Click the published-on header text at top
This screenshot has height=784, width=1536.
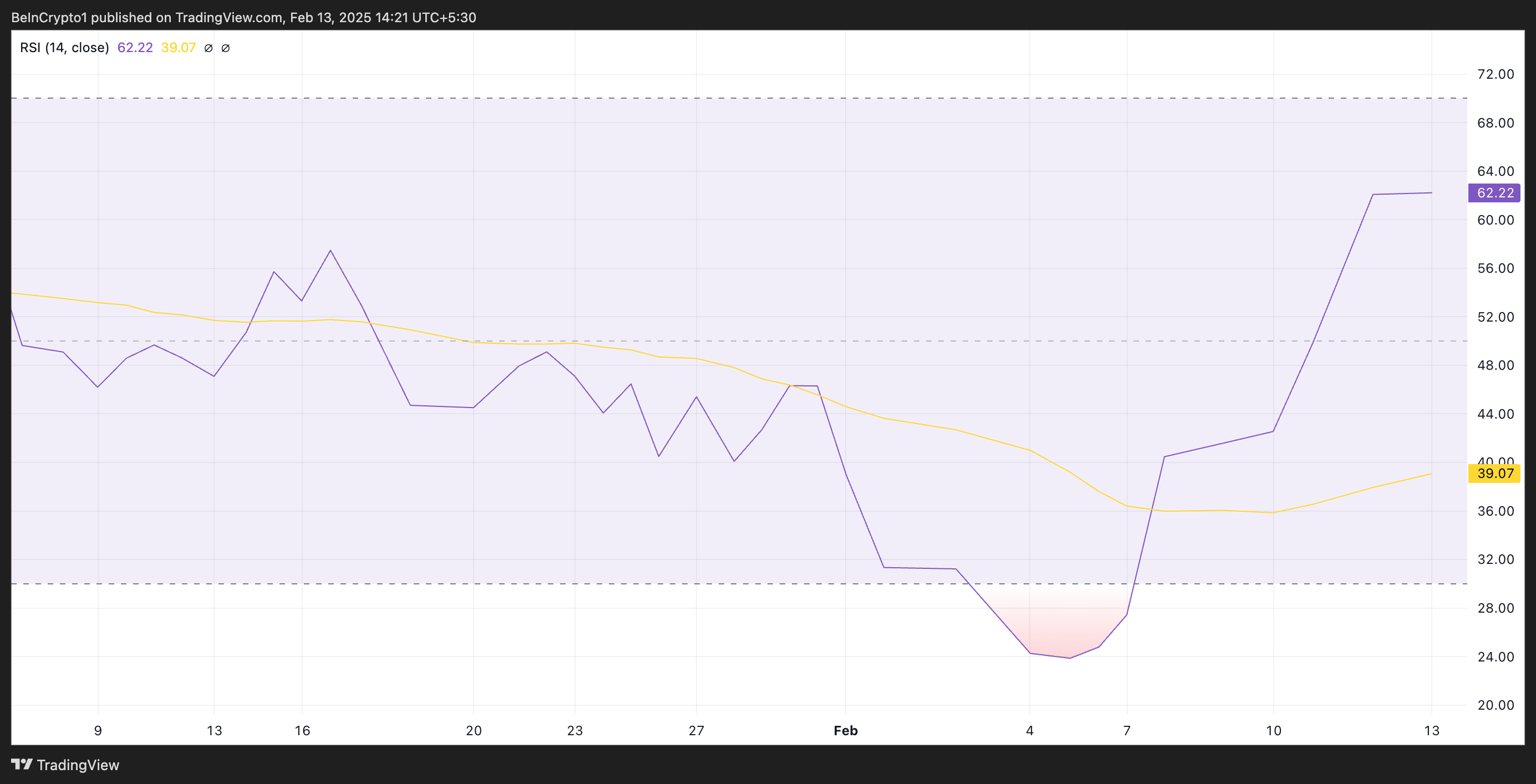pos(243,17)
